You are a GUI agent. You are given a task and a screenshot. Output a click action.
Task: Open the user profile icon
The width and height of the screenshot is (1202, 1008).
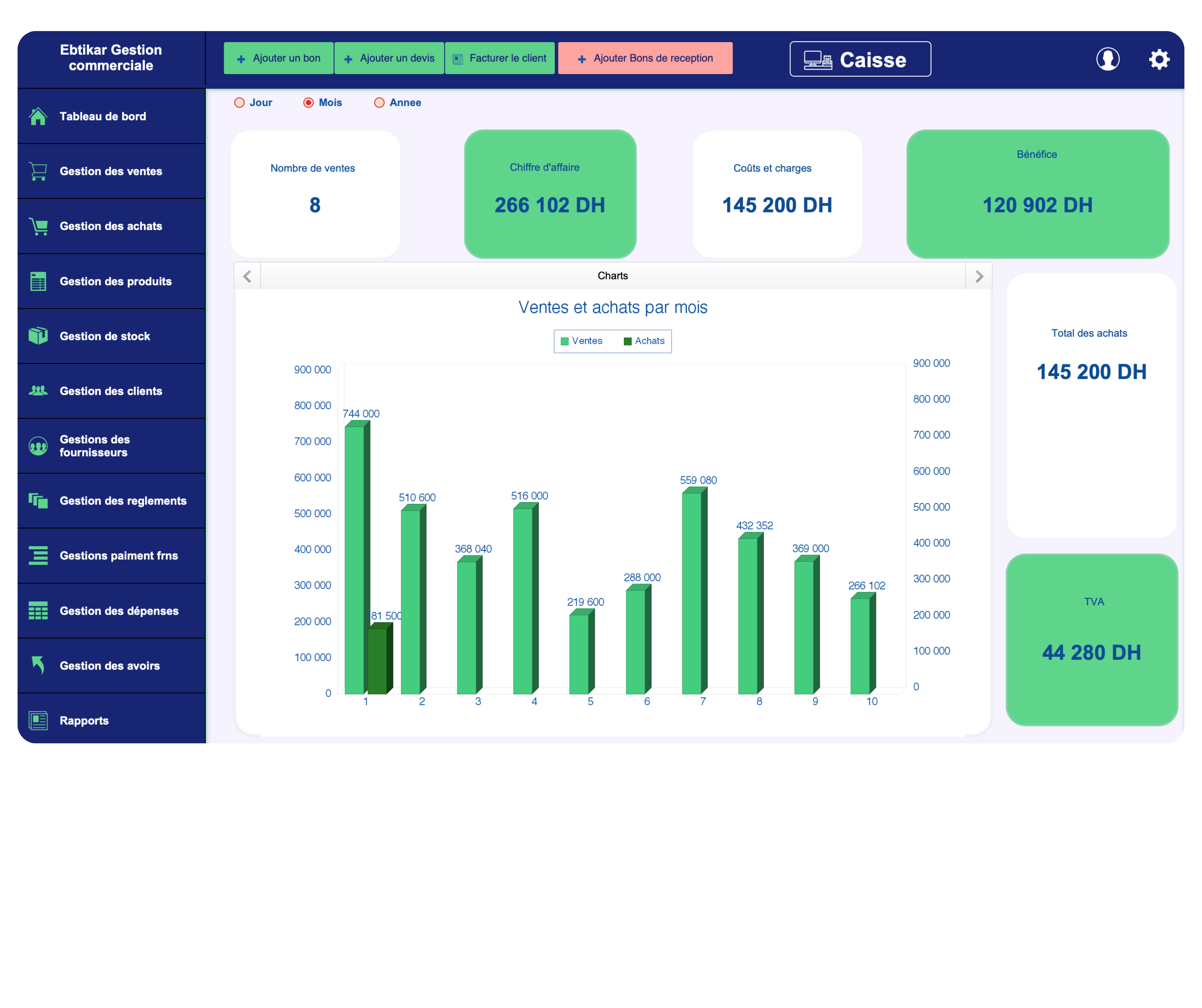[x=1108, y=59]
